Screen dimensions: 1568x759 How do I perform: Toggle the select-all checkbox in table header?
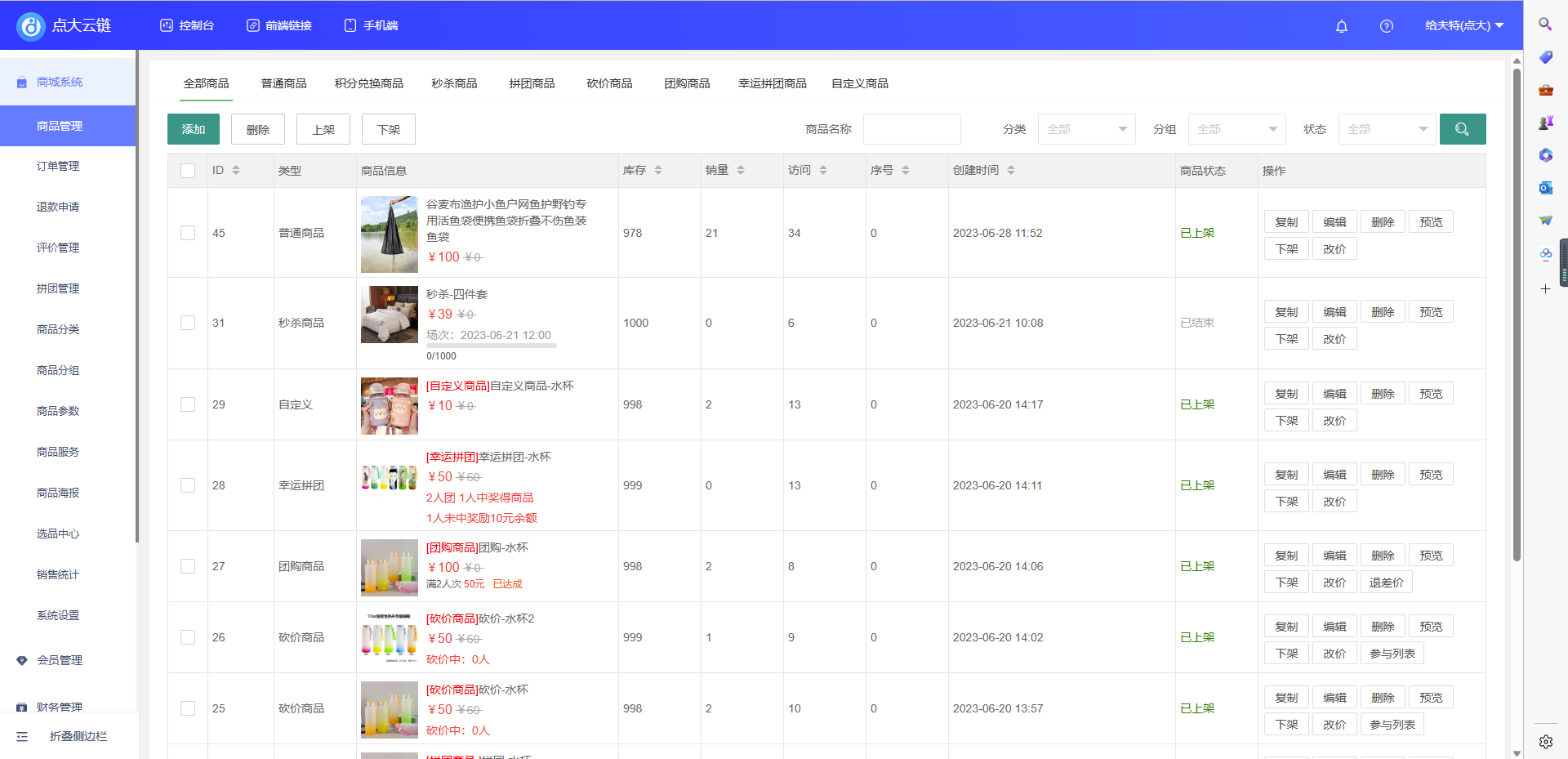tap(187, 170)
